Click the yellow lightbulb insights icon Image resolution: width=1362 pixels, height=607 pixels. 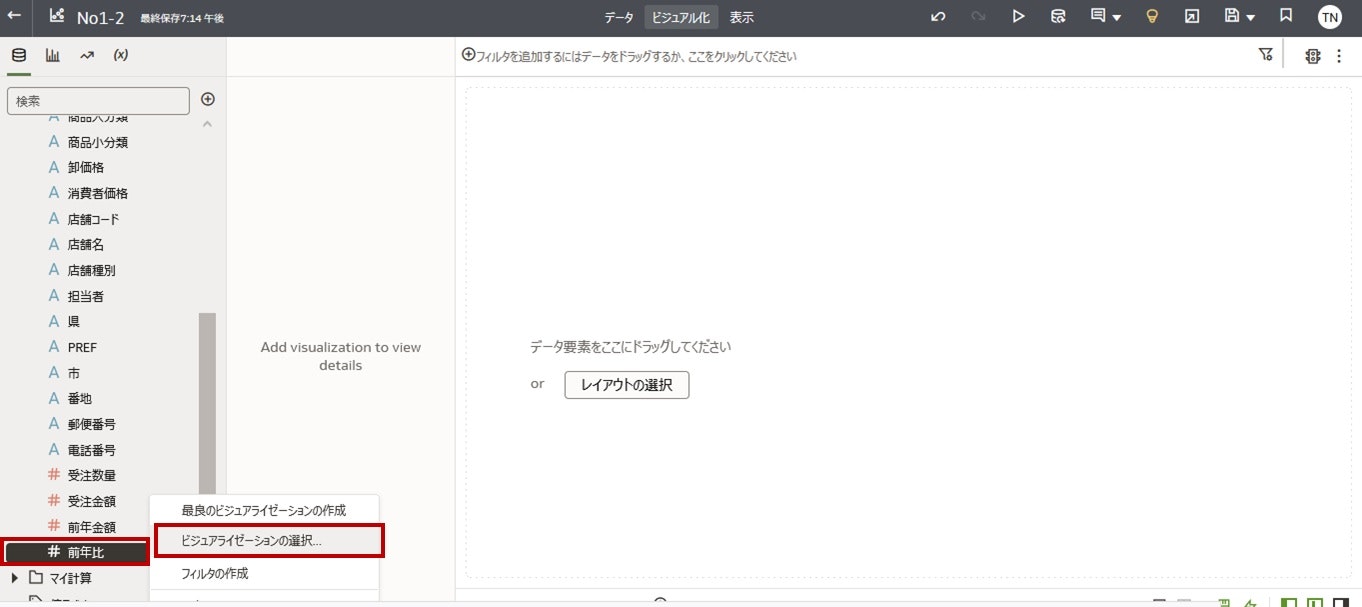1152,16
